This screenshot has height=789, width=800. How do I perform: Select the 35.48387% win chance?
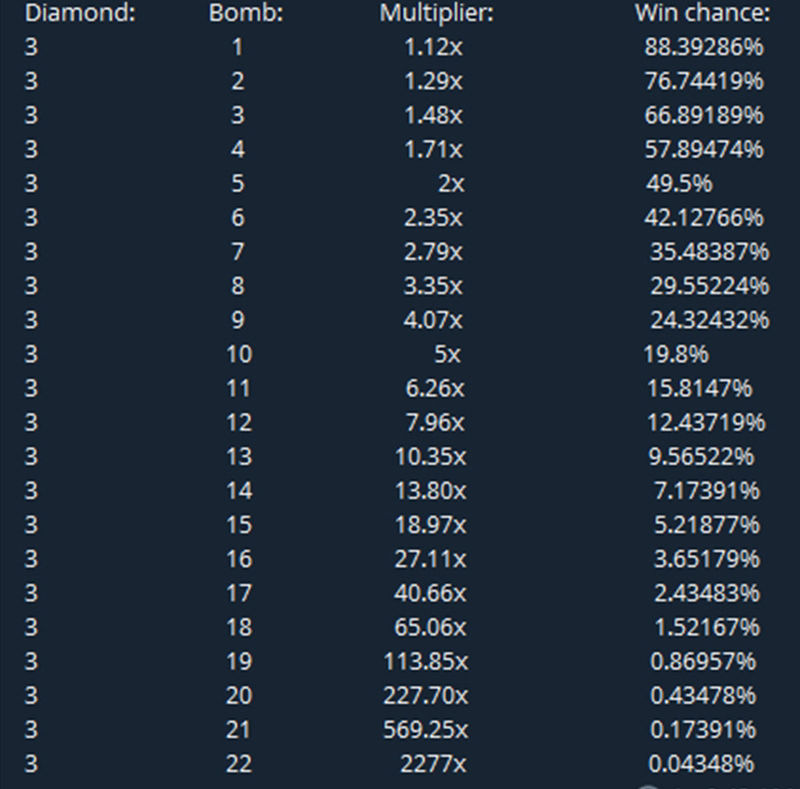pos(710,252)
